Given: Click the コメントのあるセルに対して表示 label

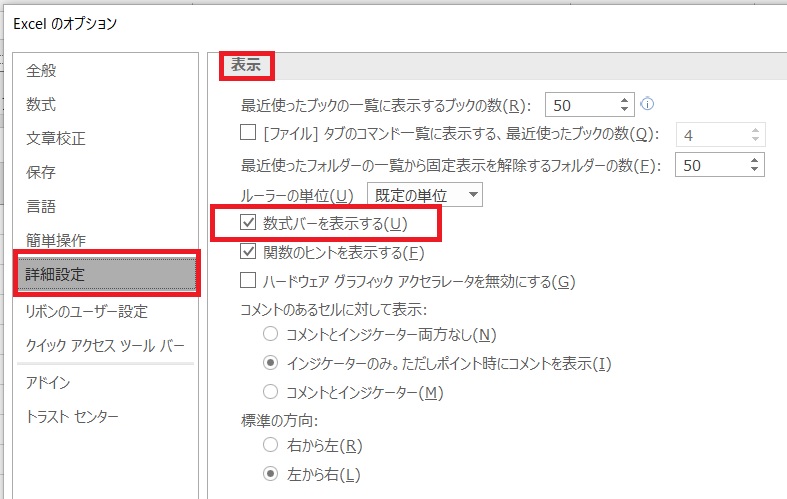Looking at the screenshot, I should coord(334,309).
